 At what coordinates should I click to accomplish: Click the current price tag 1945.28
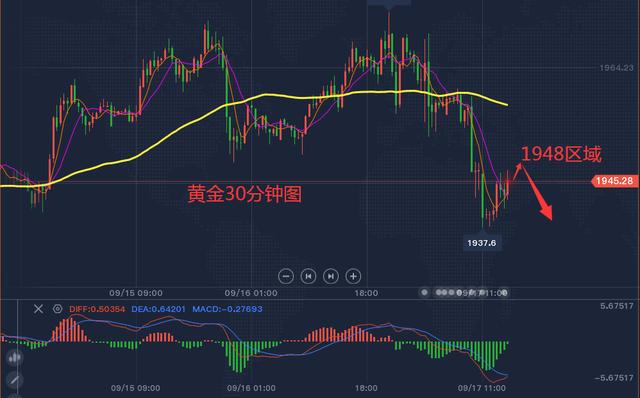(614, 181)
